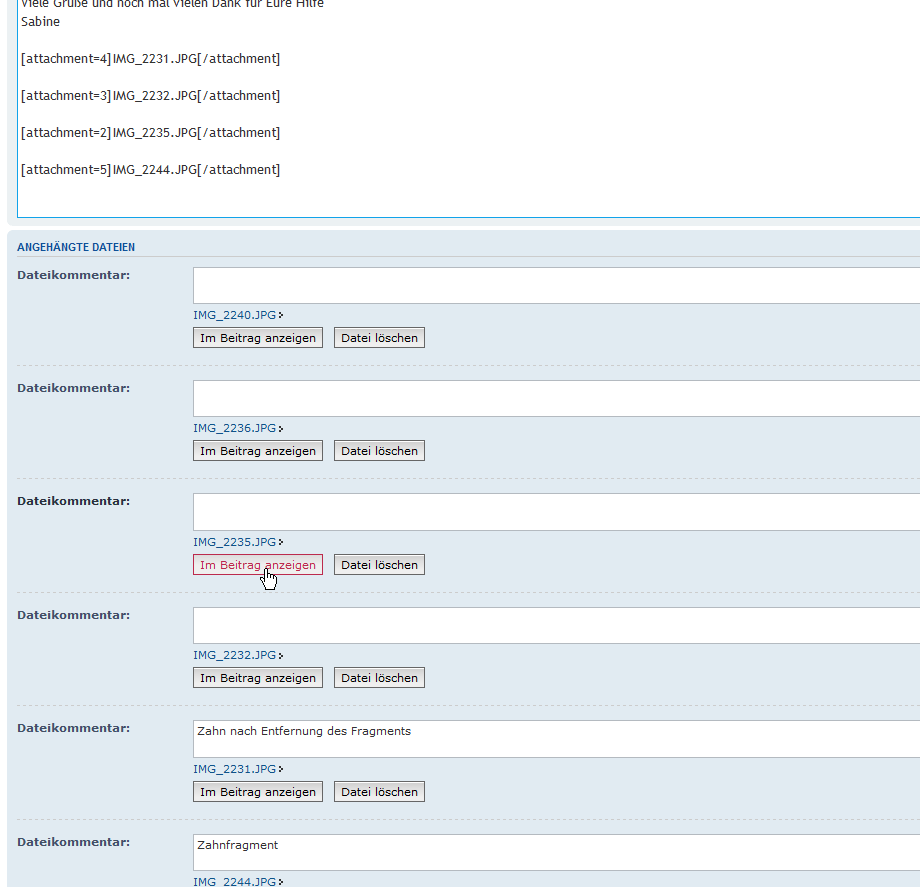
Task: Remove the attachment IMG_2235.JPG
Action: click(379, 565)
